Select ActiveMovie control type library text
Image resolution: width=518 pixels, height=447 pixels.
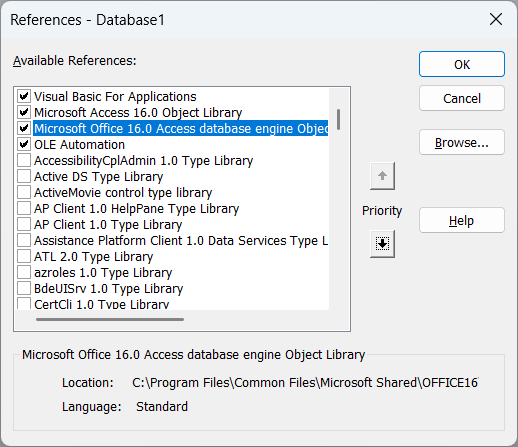(x=123, y=193)
